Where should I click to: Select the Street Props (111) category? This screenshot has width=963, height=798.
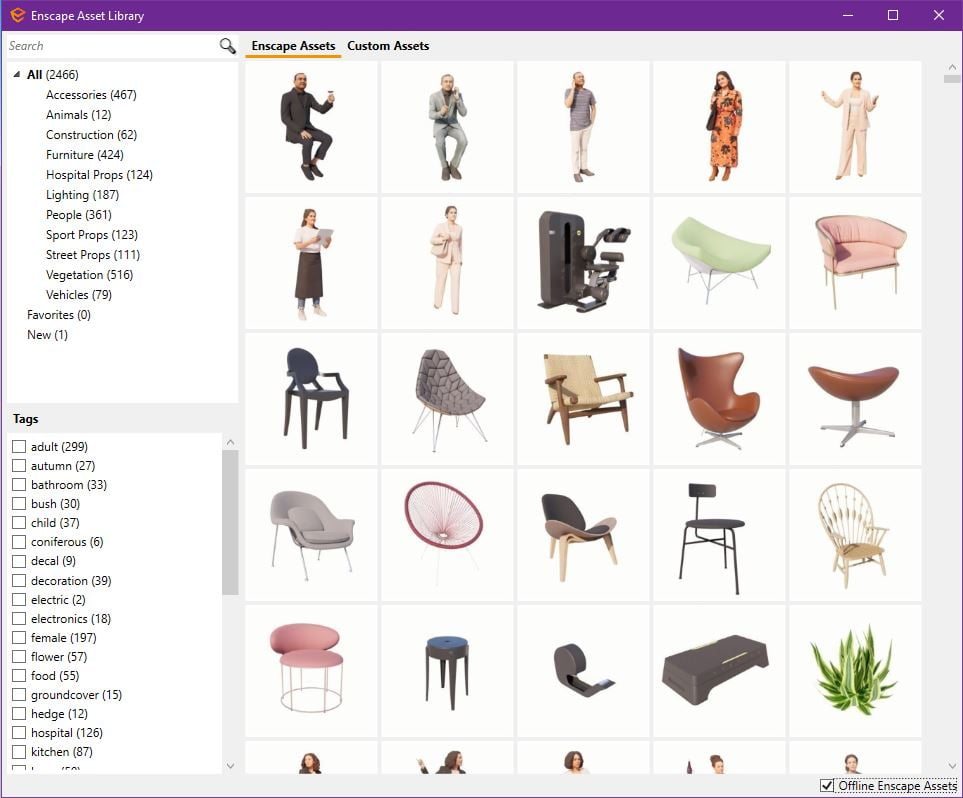93,255
